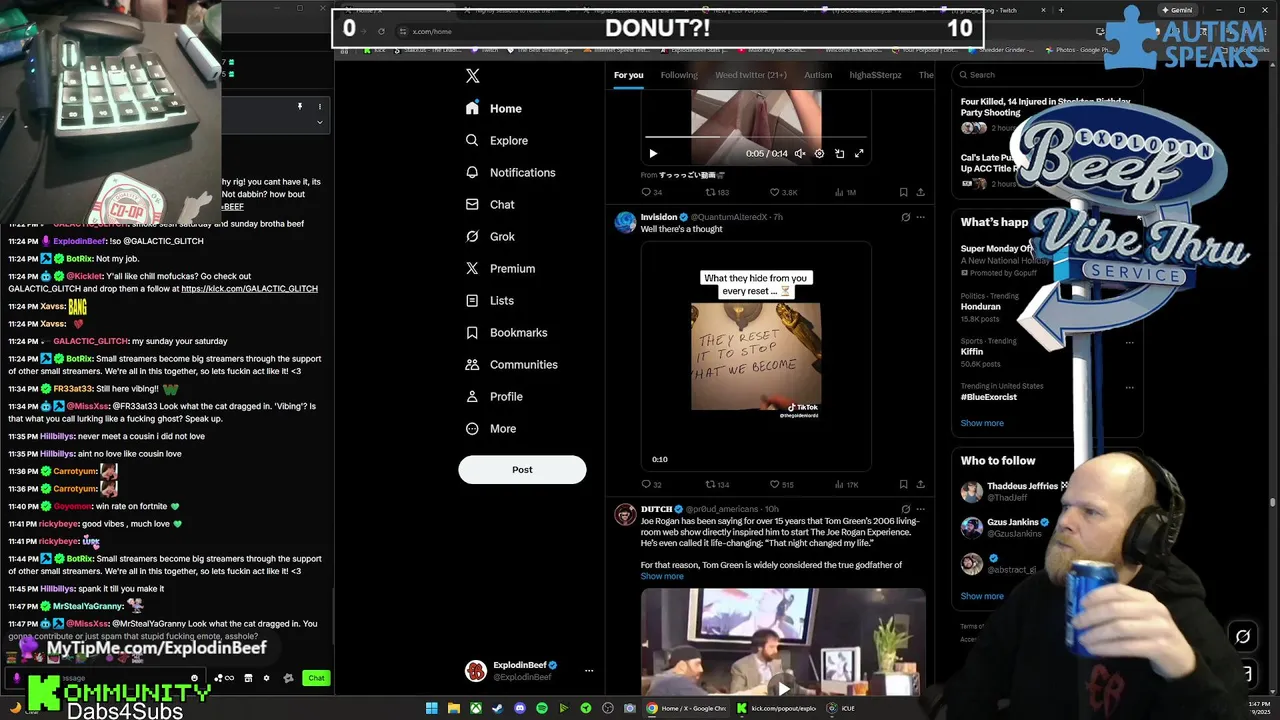This screenshot has width=1280, height=720.
Task: Open Chat in X sidebar
Action: pos(490,204)
